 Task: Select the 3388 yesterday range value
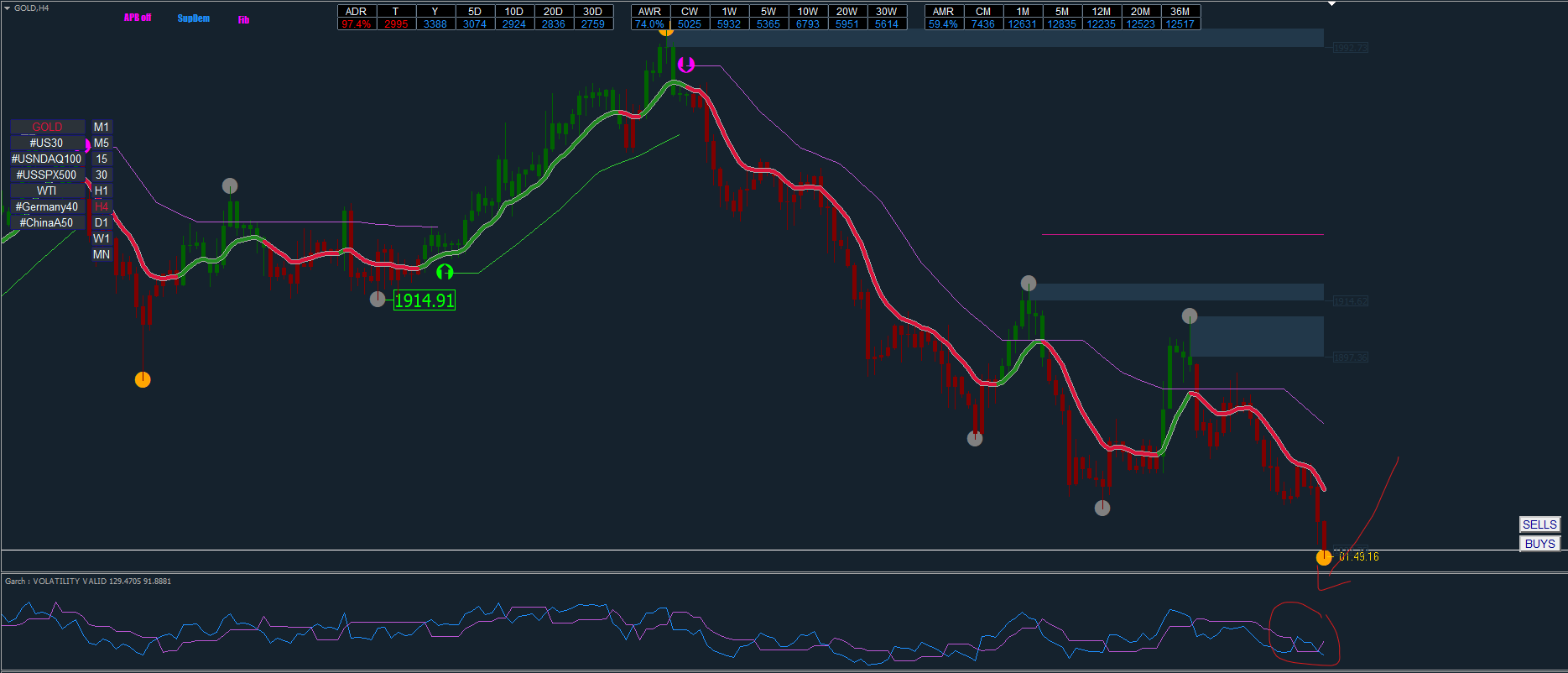[x=435, y=23]
